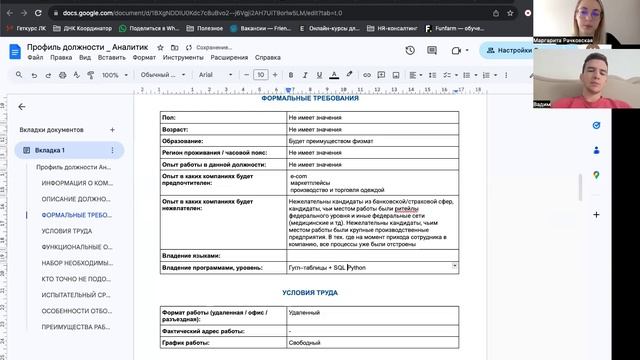This screenshot has height=360, width=640.
Task: Decrease font size with minus
Action: click(246, 75)
